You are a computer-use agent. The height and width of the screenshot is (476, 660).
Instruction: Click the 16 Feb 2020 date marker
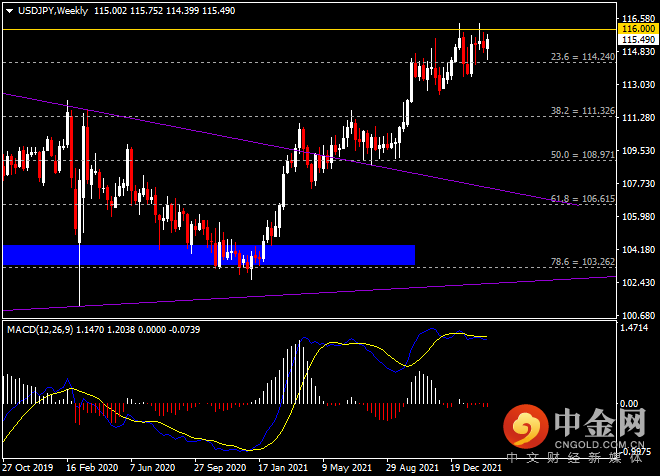point(92,468)
